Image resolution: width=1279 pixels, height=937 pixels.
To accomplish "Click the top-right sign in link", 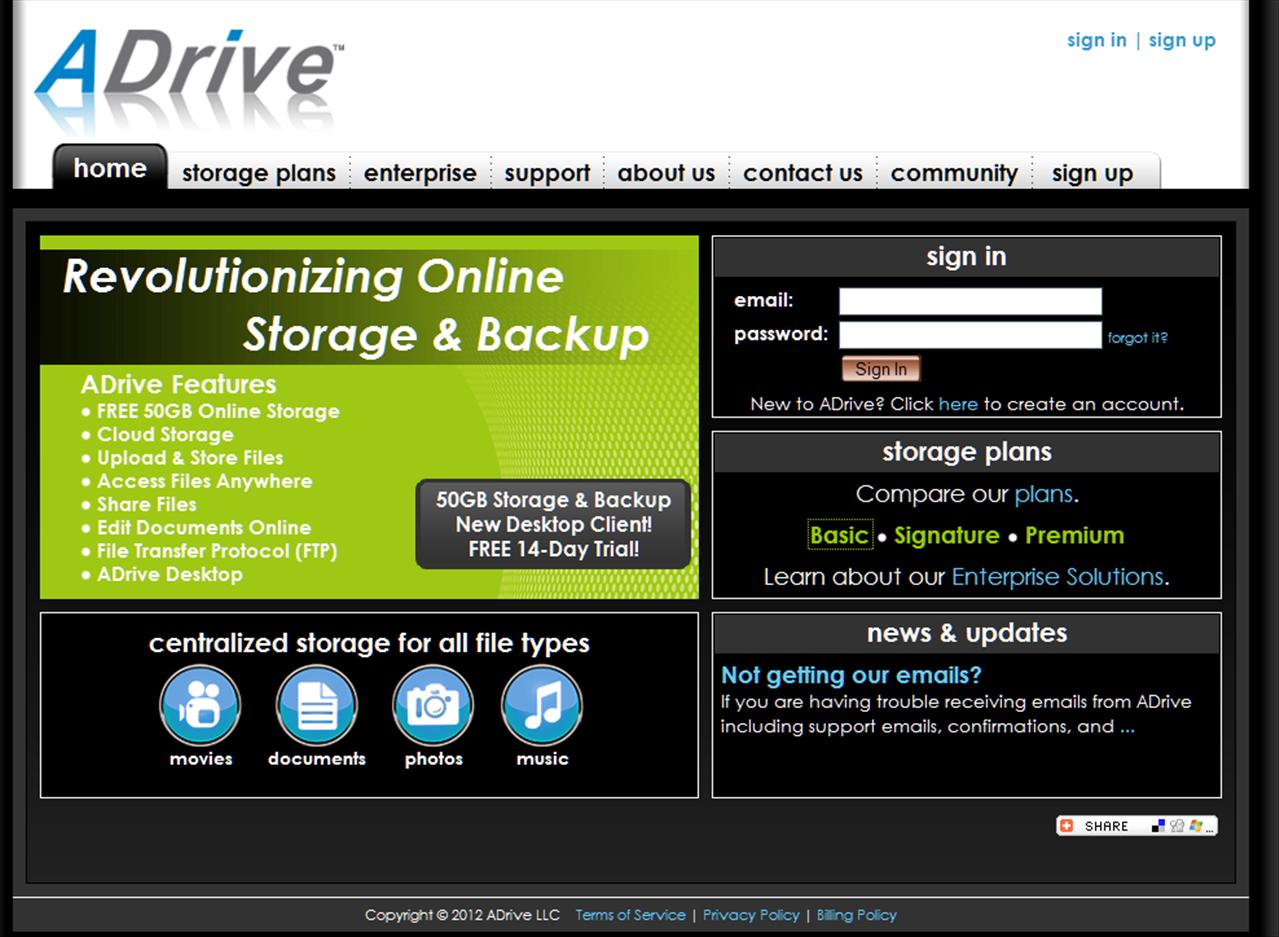I will point(1096,40).
